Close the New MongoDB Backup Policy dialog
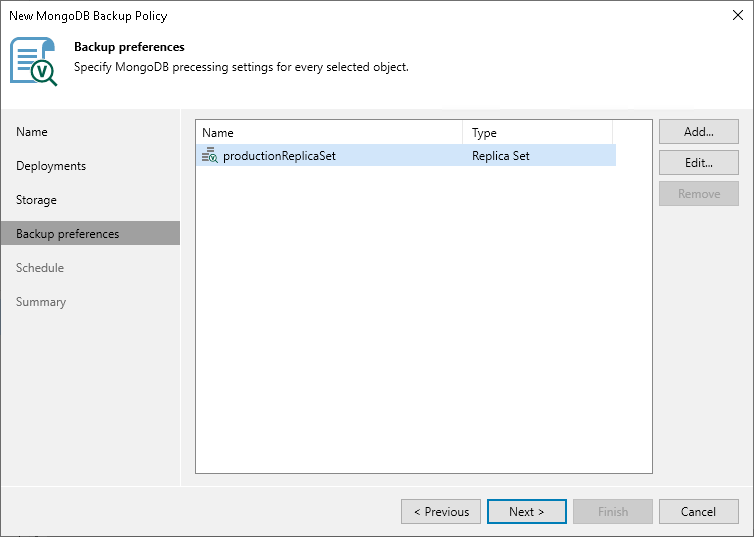 [738, 15]
